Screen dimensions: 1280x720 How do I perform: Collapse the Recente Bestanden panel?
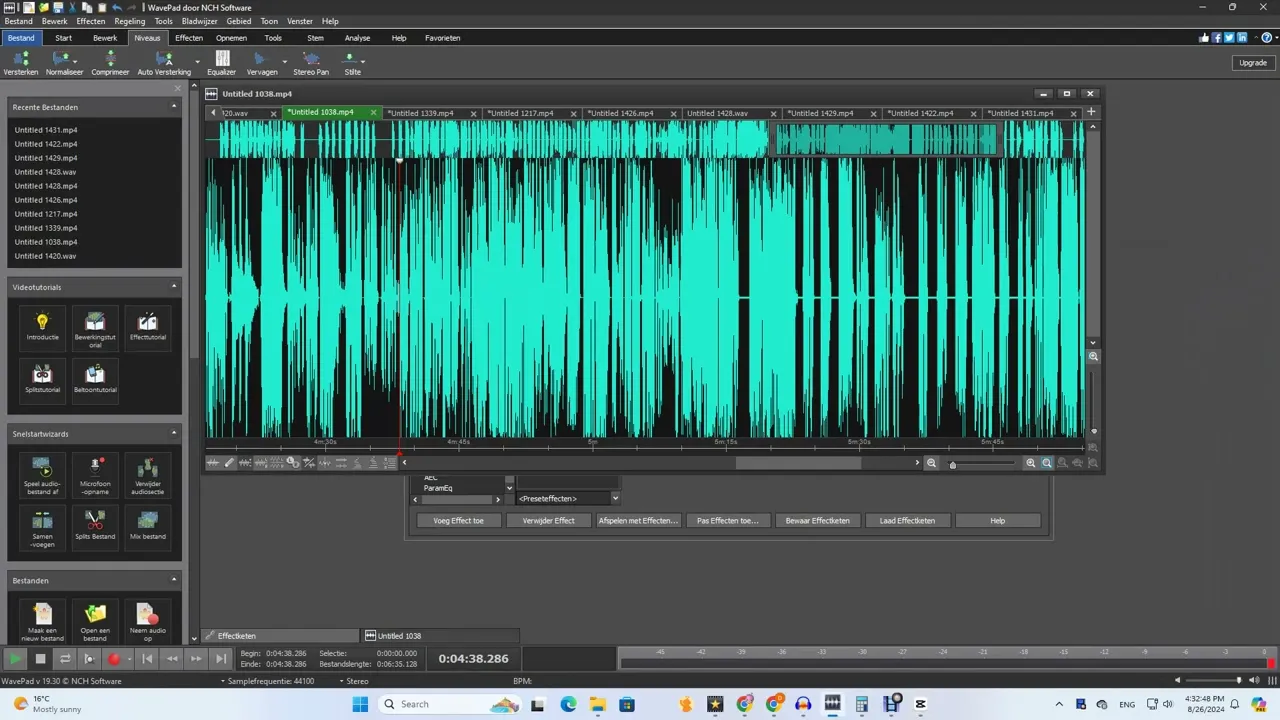point(174,106)
